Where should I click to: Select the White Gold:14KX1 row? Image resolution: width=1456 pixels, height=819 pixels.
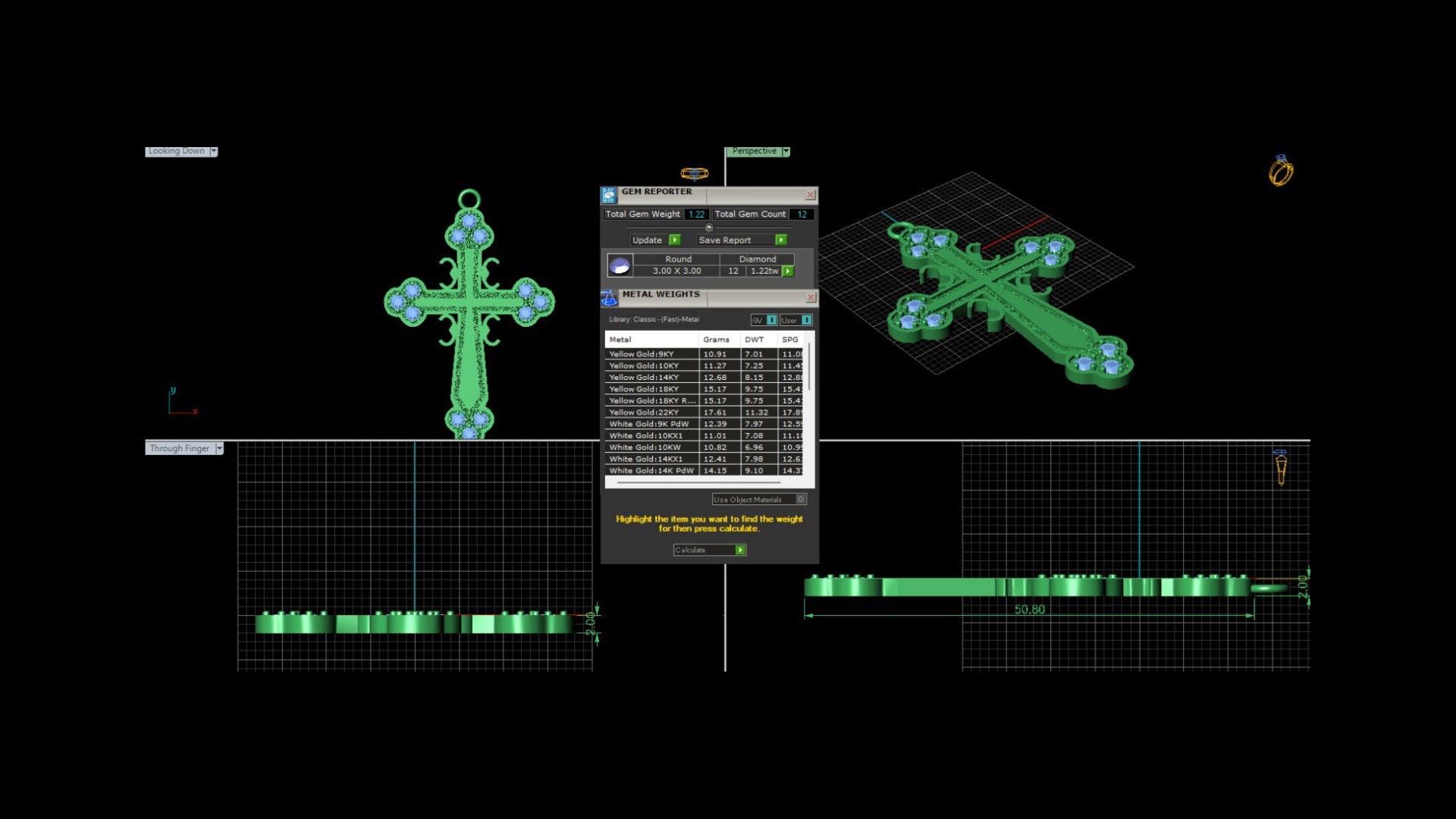pos(704,459)
